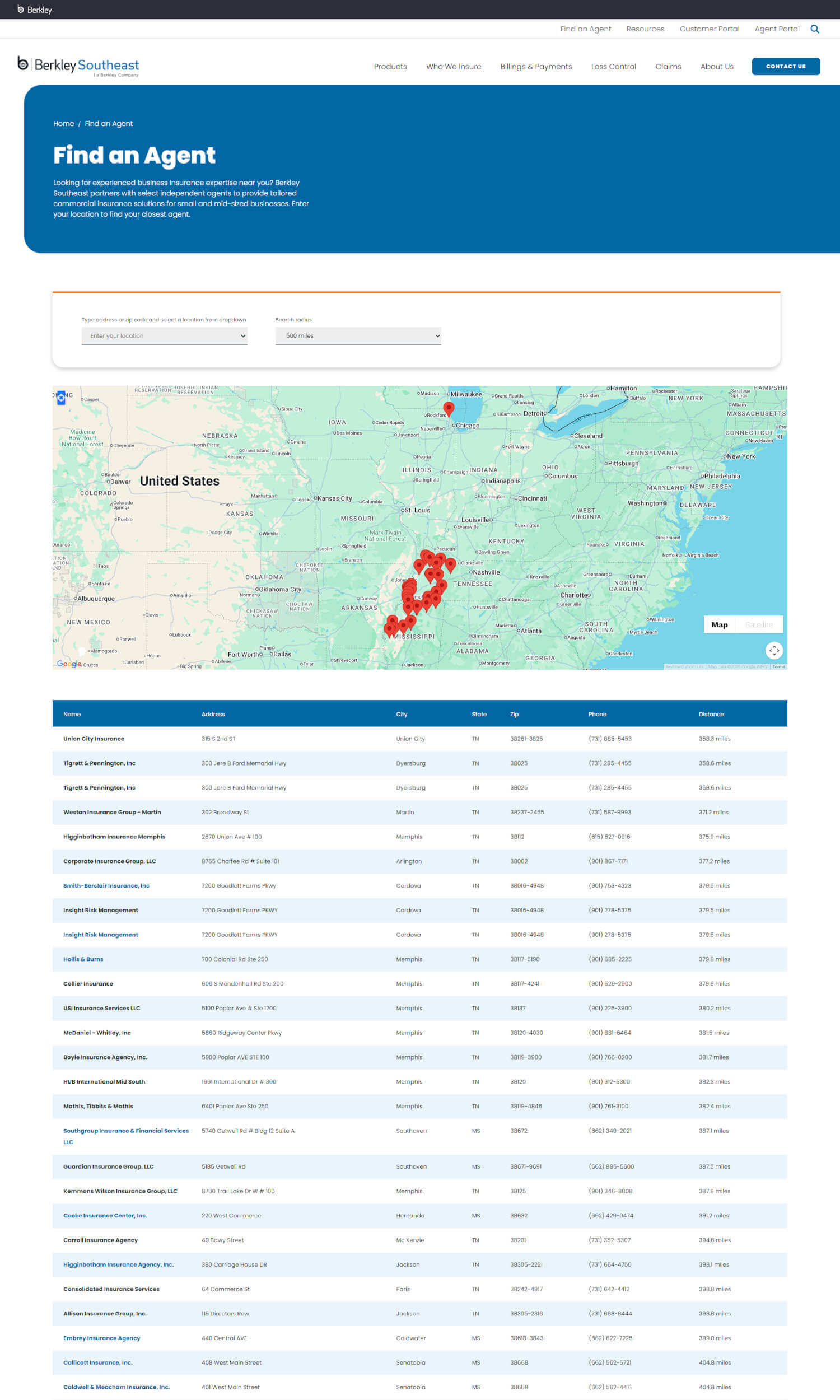840x1400 pixels.
Task: Open the Smith-Berclair Insurance, Inc link
Action: pos(106,885)
